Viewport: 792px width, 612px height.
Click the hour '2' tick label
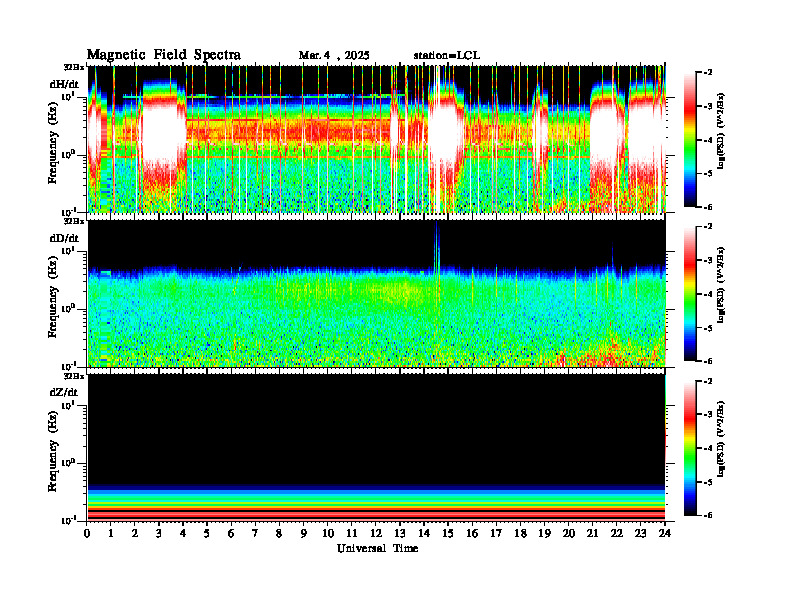(x=135, y=533)
